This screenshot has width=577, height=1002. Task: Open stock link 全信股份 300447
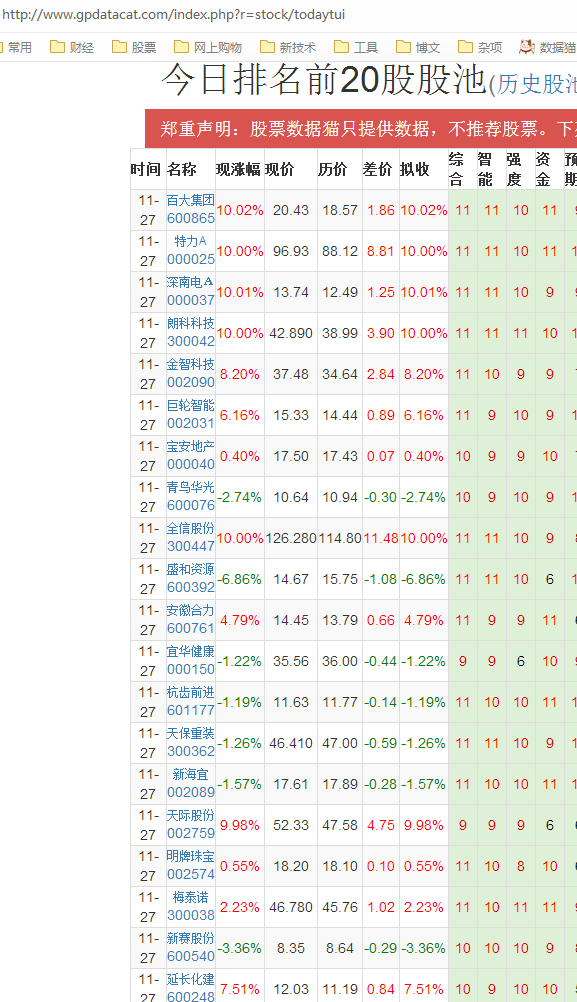[x=190, y=537]
